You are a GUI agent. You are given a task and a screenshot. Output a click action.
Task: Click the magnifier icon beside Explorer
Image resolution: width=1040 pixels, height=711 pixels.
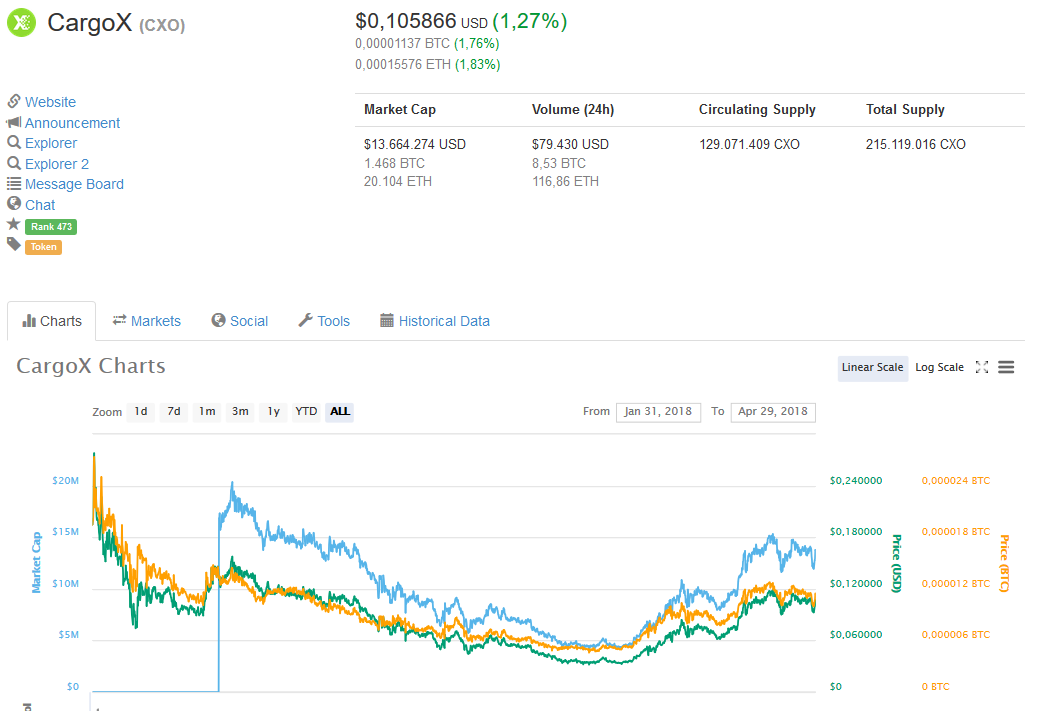tap(14, 143)
